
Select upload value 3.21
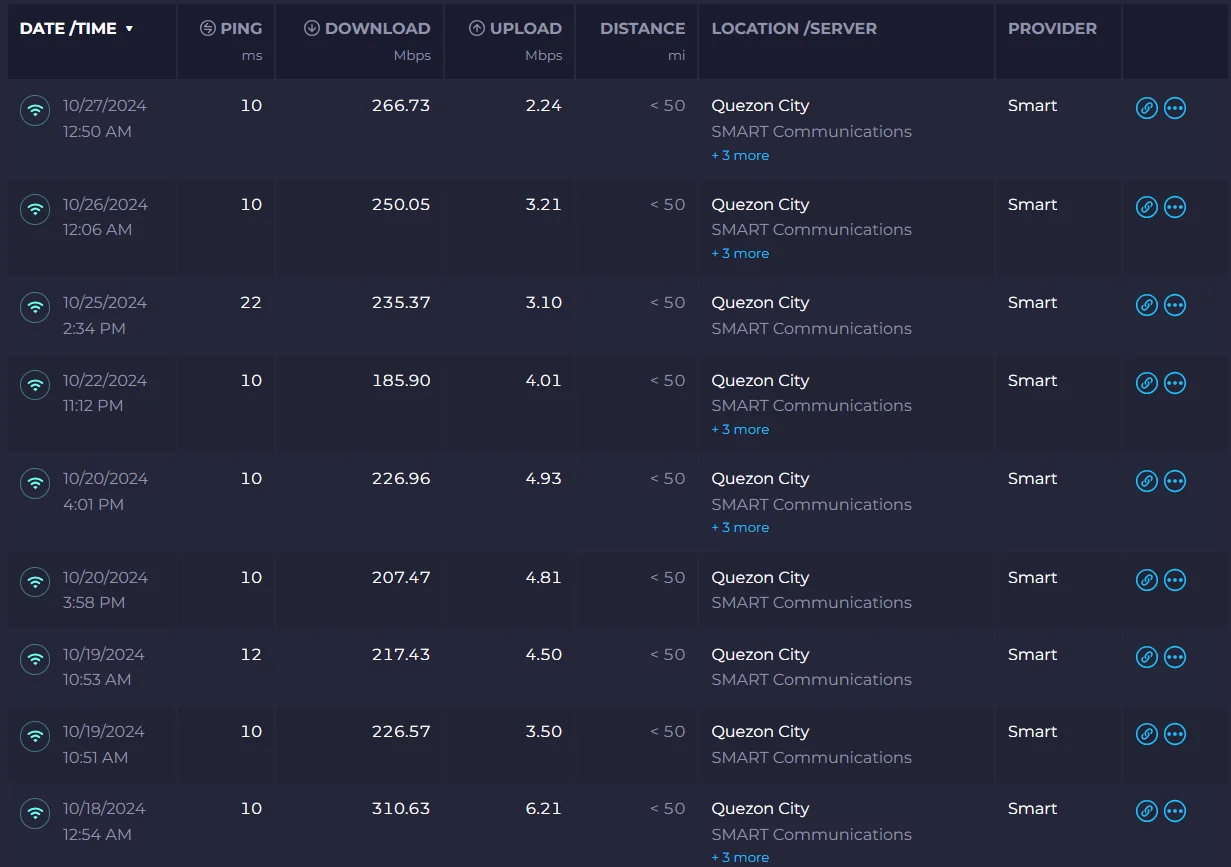click(544, 205)
